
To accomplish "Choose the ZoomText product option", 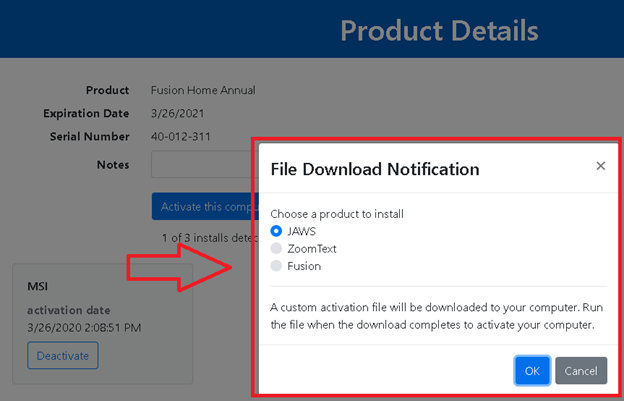I will 277,248.
